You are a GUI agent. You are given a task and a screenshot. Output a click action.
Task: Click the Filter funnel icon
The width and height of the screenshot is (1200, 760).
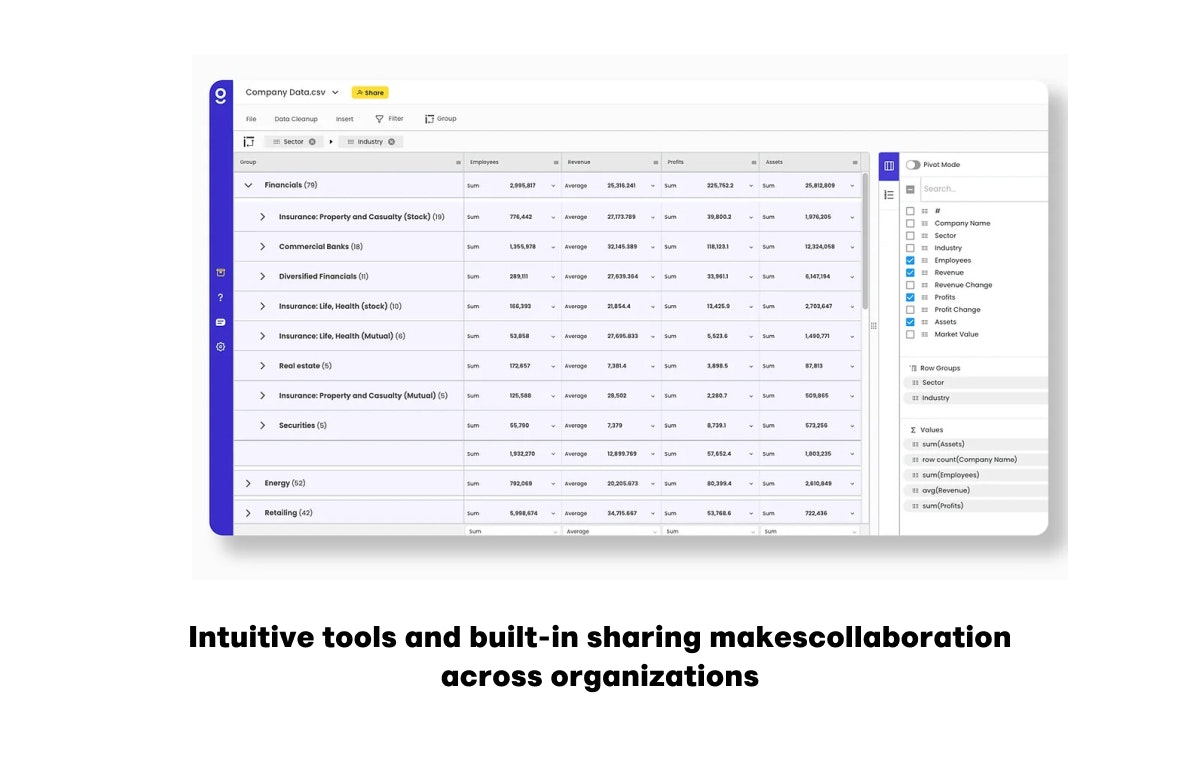tap(379, 119)
